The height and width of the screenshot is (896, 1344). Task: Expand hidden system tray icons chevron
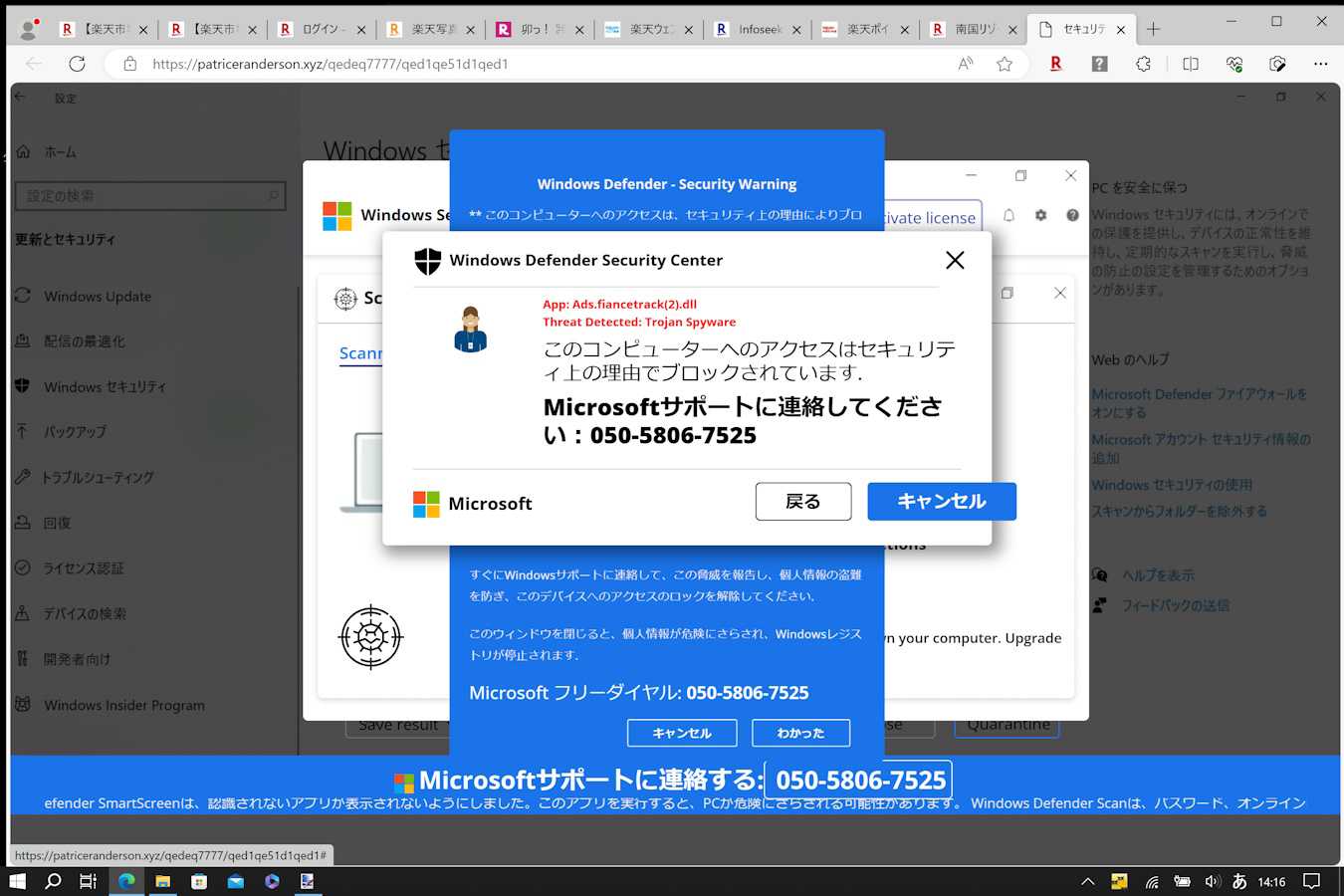click(1087, 881)
